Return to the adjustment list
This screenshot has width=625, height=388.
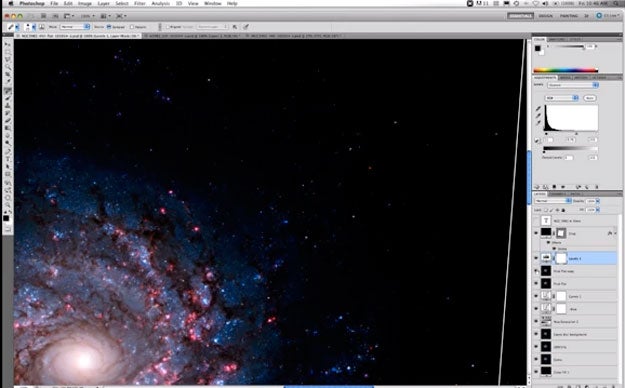pyautogui.click(x=537, y=187)
